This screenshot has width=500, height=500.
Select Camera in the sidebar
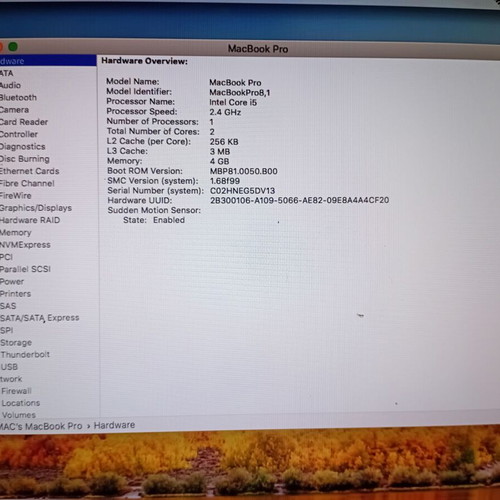coord(14,110)
